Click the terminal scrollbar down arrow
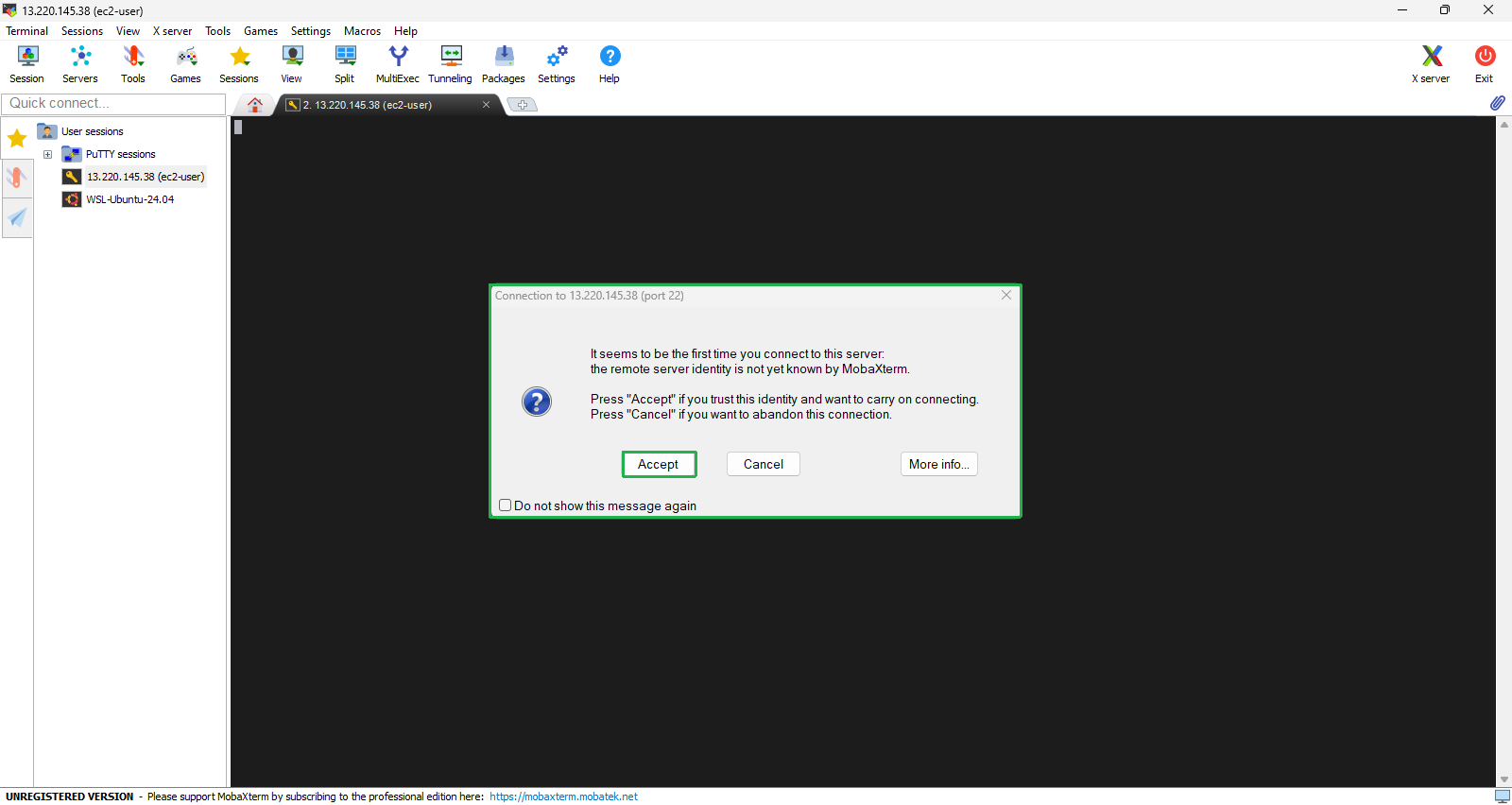The image size is (1512, 805). 1503,779
